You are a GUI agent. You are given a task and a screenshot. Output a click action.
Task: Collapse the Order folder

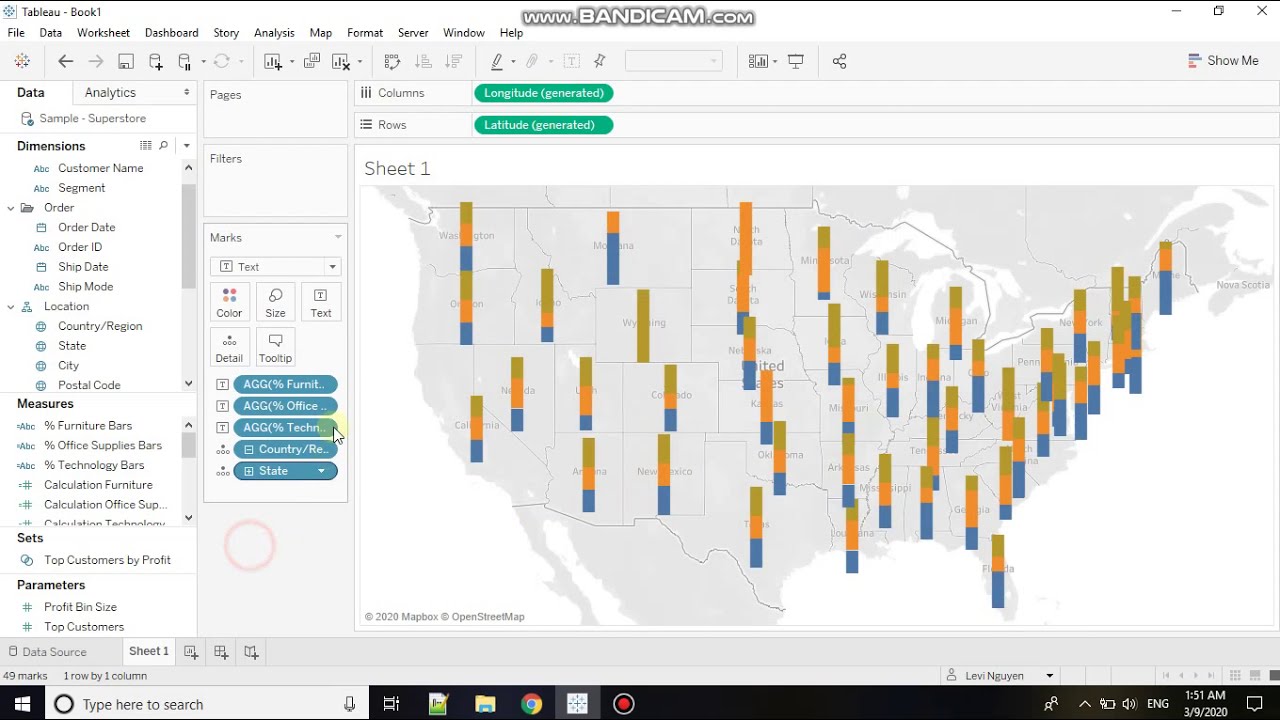tap(11, 208)
